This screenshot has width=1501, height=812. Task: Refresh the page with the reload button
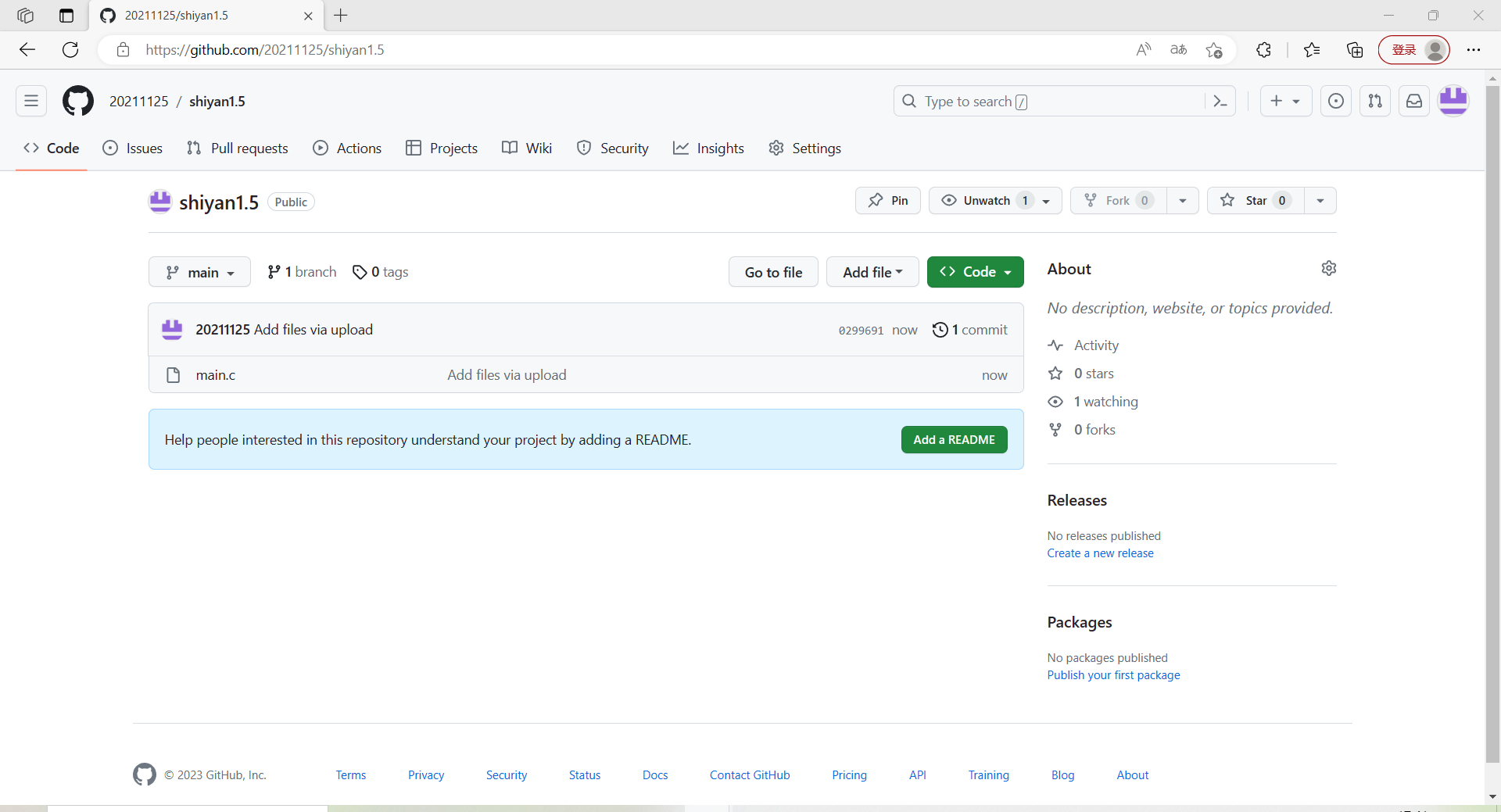pyautogui.click(x=70, y=49)
